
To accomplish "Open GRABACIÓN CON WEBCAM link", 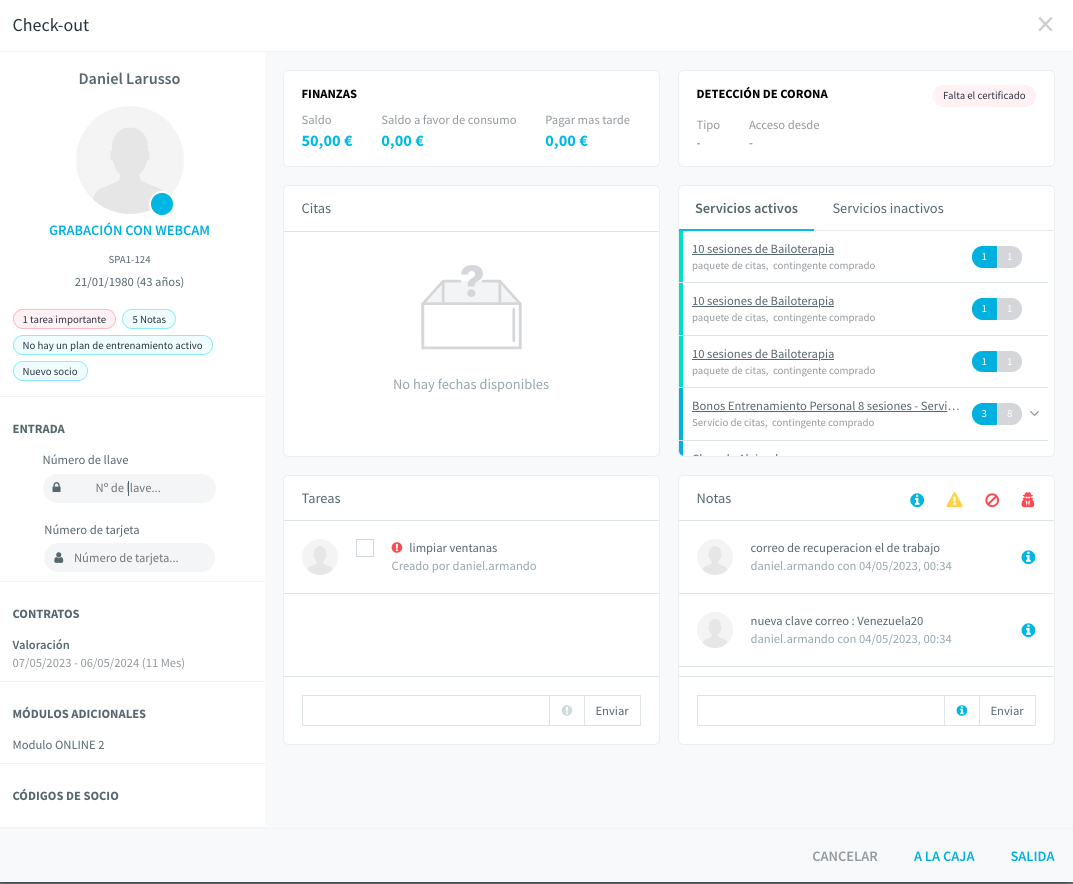I will (129, 231).
